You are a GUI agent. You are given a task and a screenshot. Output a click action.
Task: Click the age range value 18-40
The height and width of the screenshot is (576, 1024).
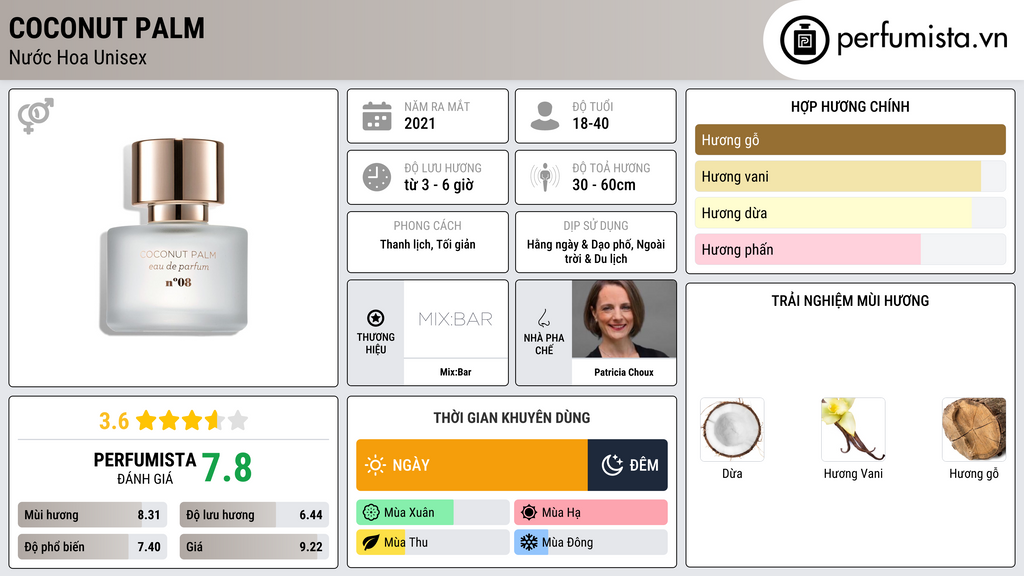tap(590, 123)
